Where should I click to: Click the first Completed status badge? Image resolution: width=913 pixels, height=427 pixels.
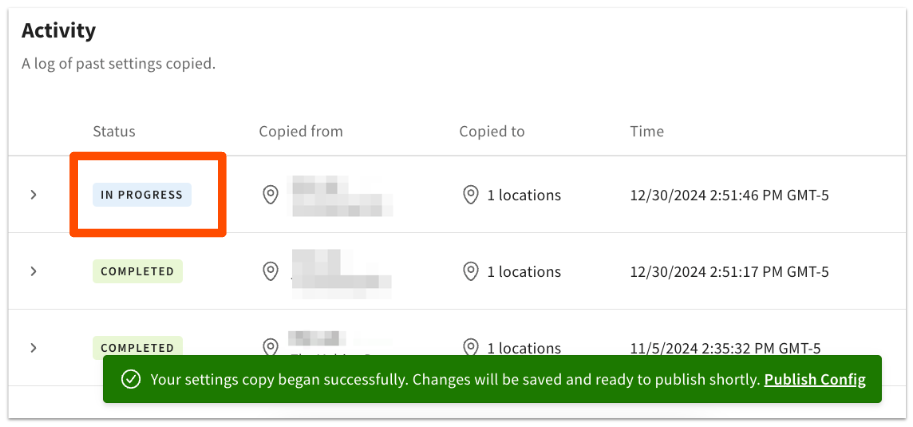coord(138,271)
